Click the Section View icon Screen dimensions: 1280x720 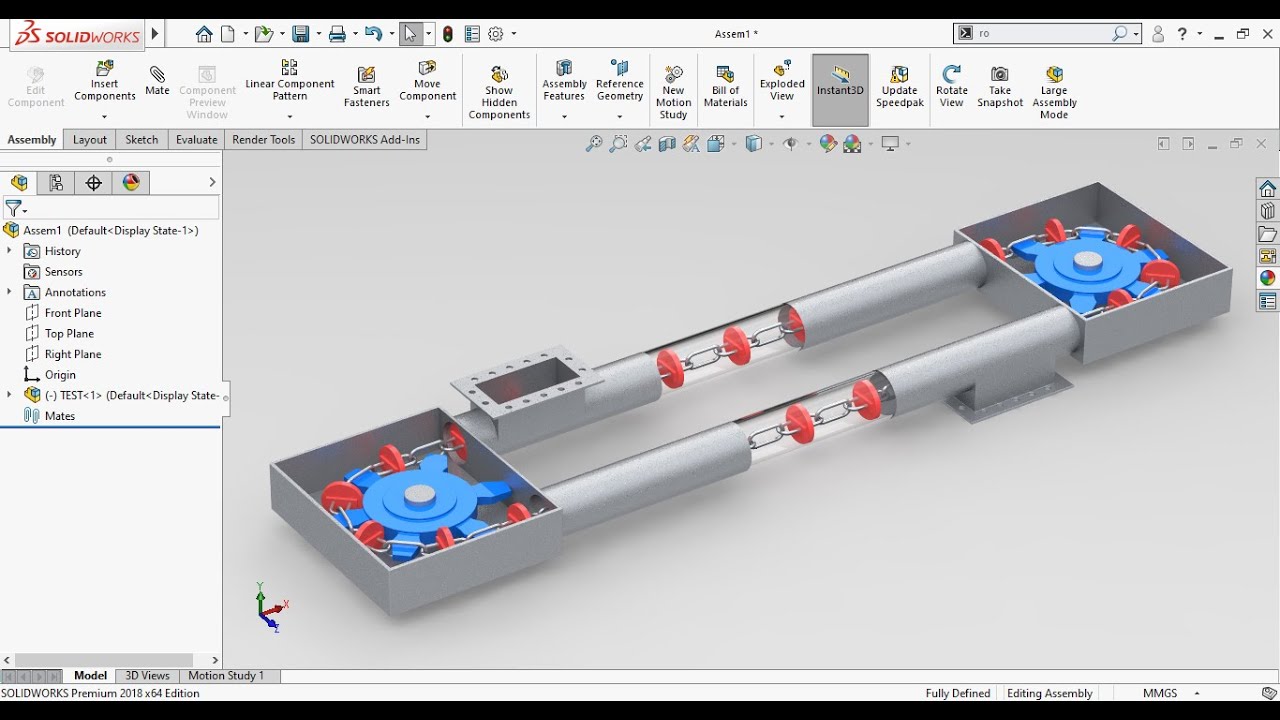pos(667,144)
